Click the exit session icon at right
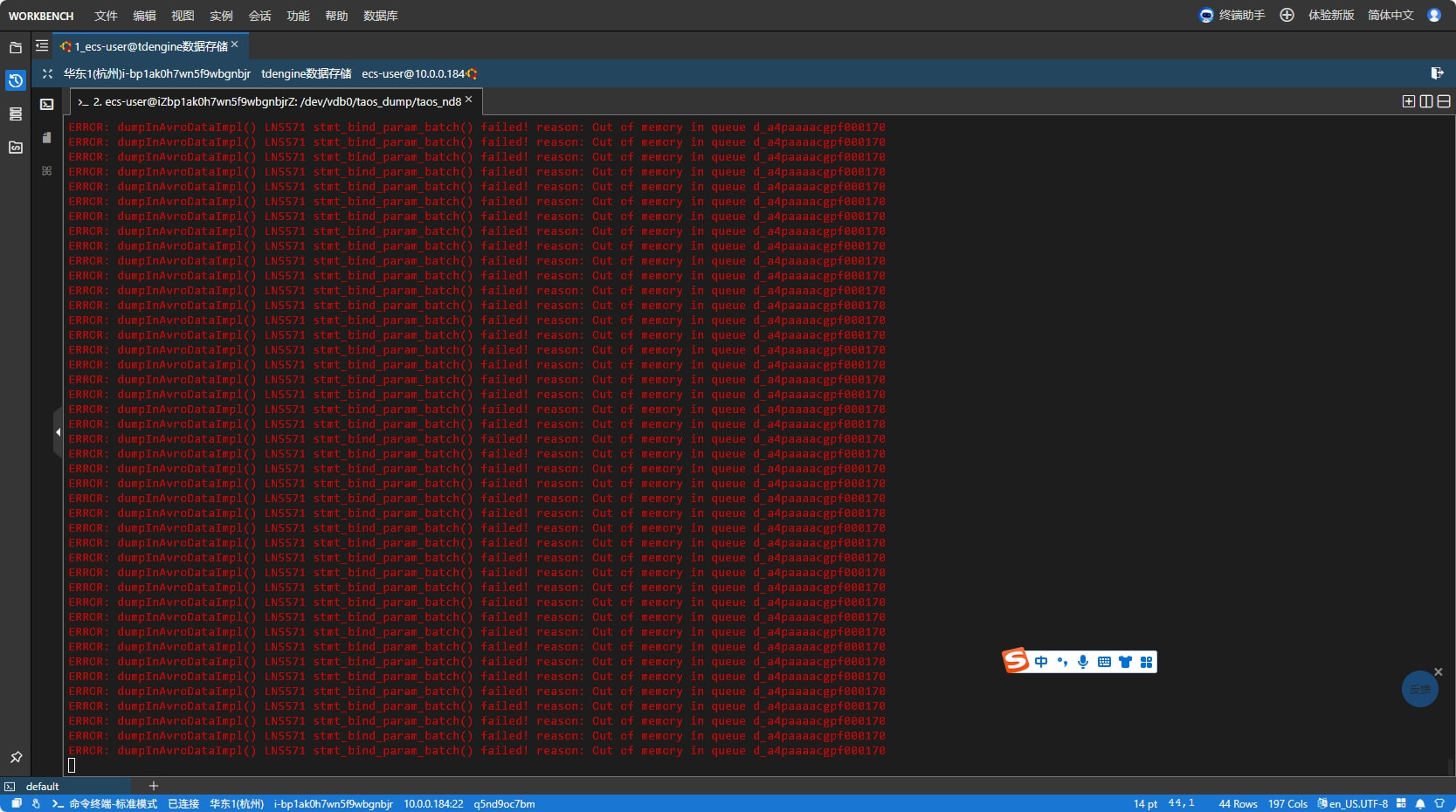 [1437, 73]
